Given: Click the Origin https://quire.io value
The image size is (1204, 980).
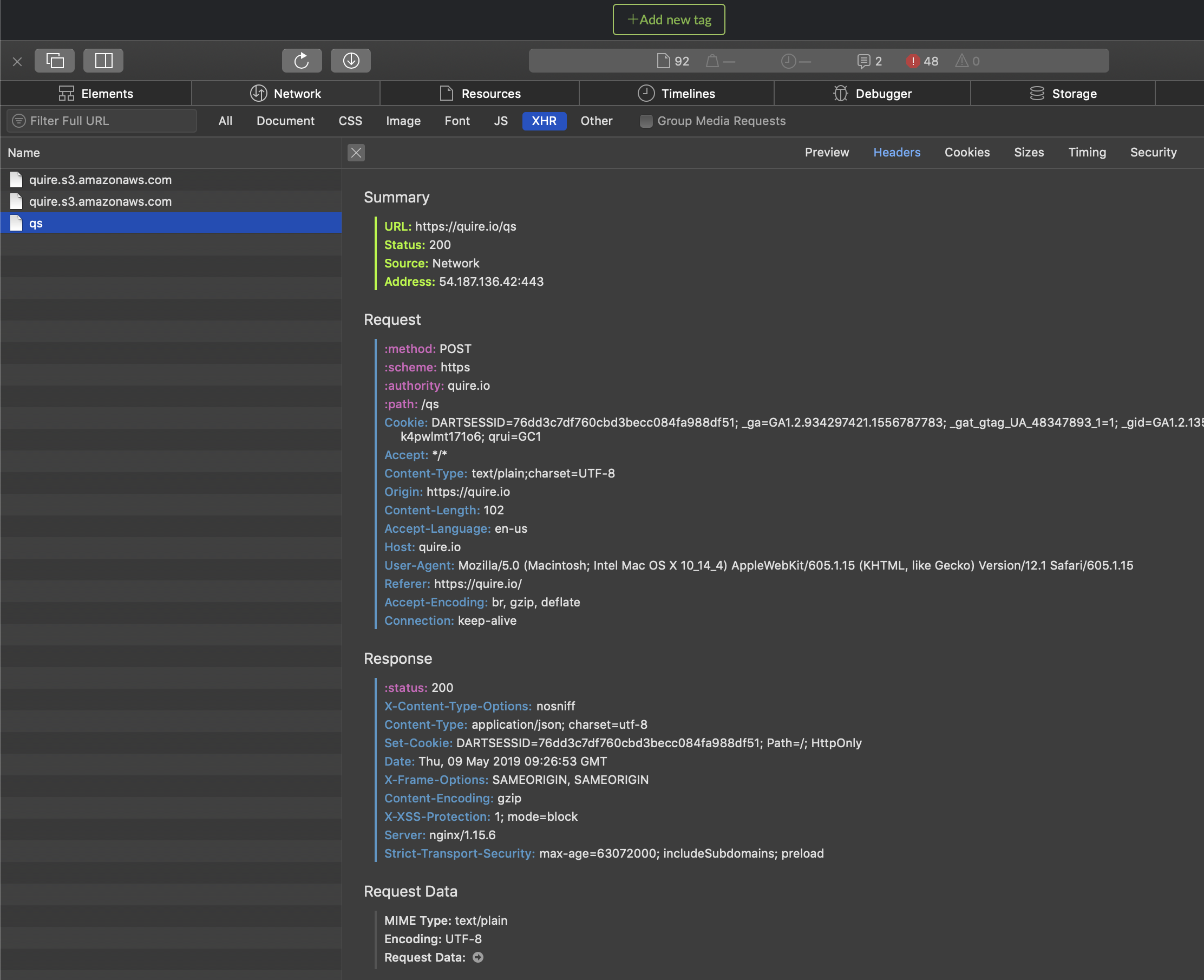Looking at the screenshot, I should tap(468, 492).
